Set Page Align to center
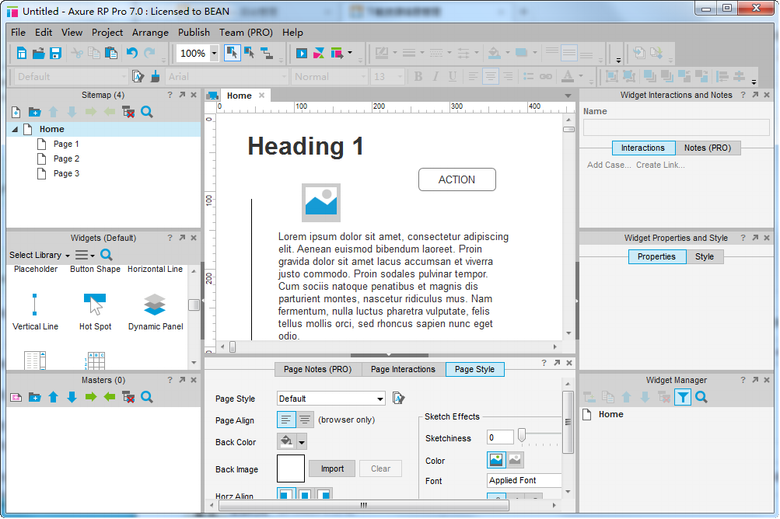The height and width of the screenshot is (519, 780). pos(305,419)
